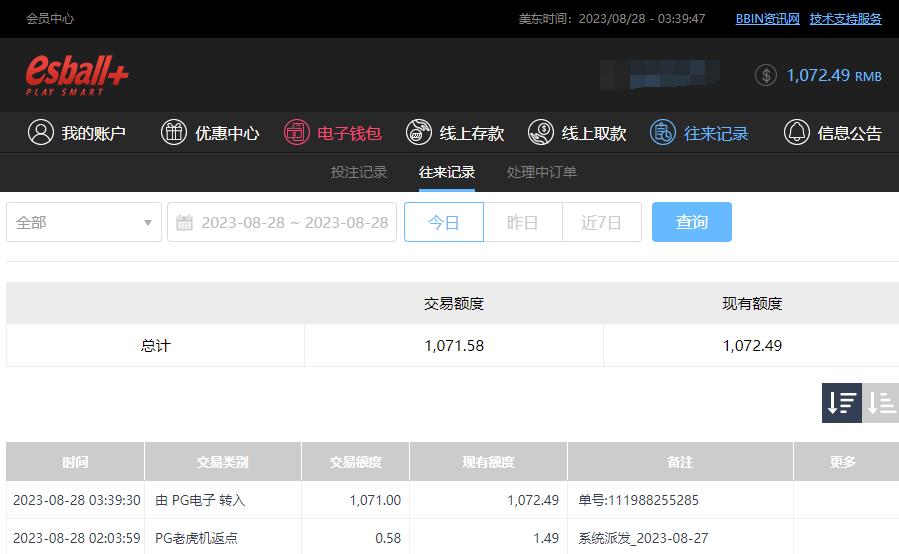Select the 近7日 date filter
Image resolution: width=899 pixels, height=554 pixels.
tap(601, 222)
